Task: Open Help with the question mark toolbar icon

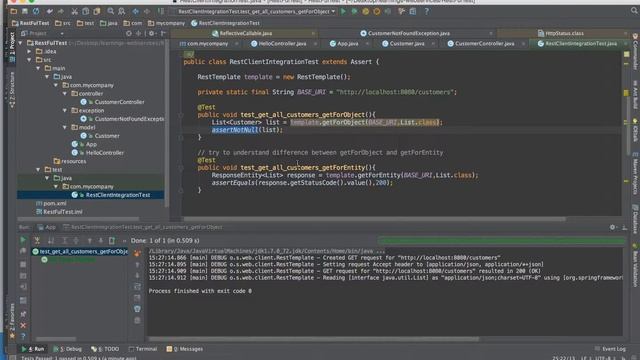Action: (427, 11)
